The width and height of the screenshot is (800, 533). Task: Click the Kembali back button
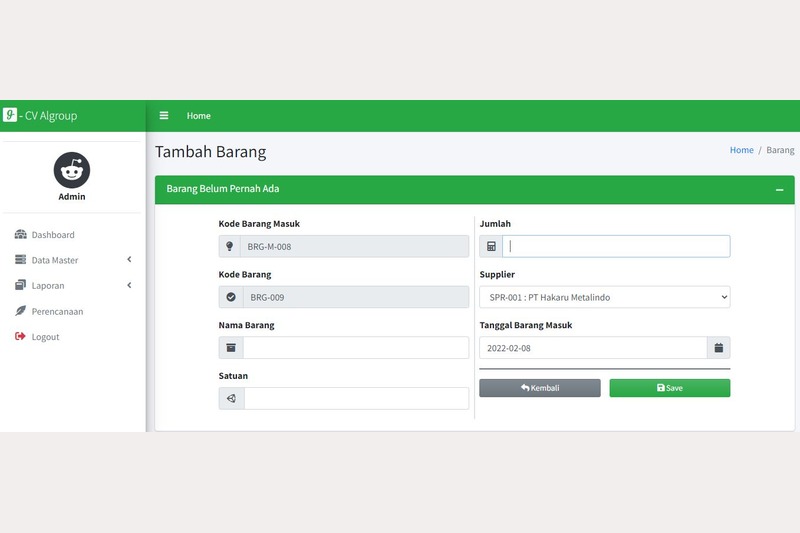(x=540, y=388)
